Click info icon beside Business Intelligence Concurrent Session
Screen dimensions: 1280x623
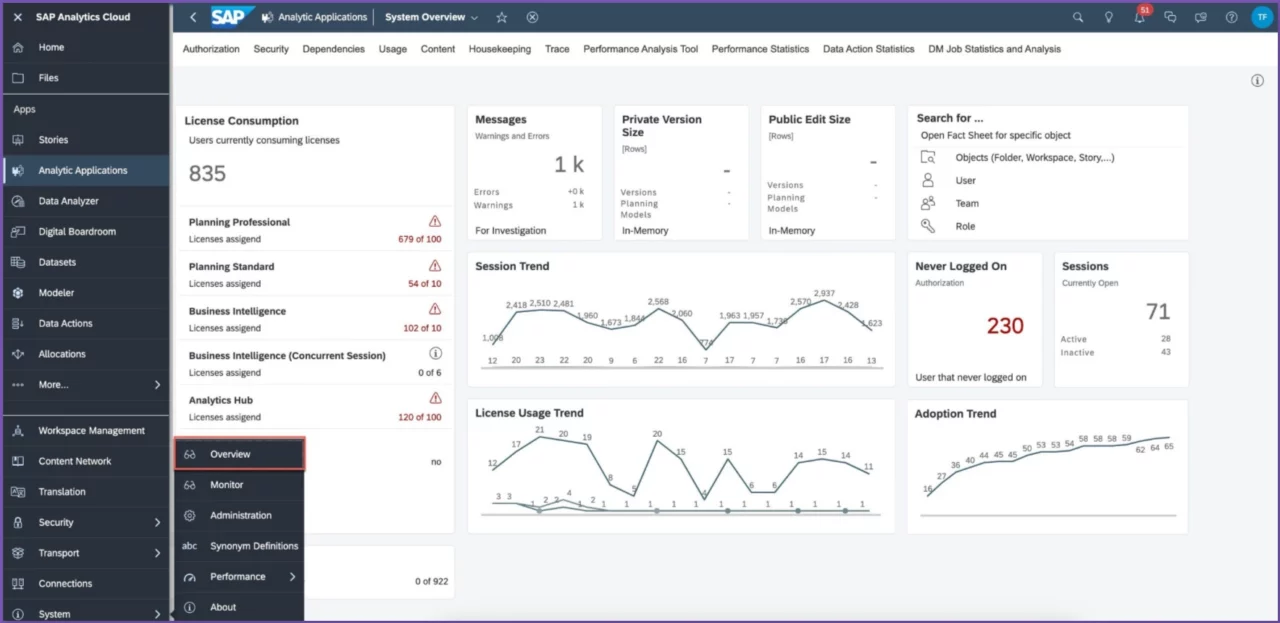(x=435, y=354)
